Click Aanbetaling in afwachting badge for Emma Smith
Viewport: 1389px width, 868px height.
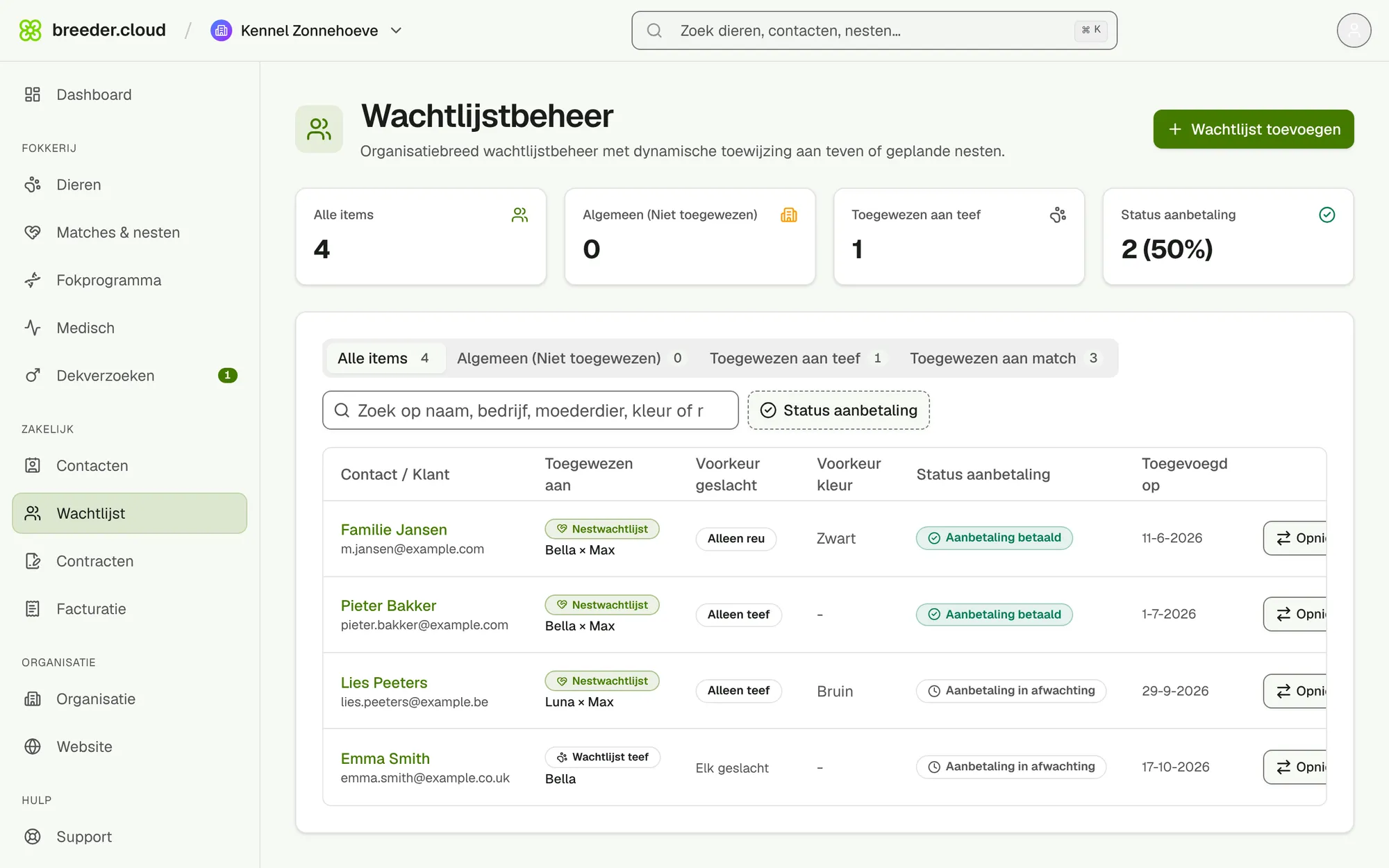click(x=1011, y=767)
